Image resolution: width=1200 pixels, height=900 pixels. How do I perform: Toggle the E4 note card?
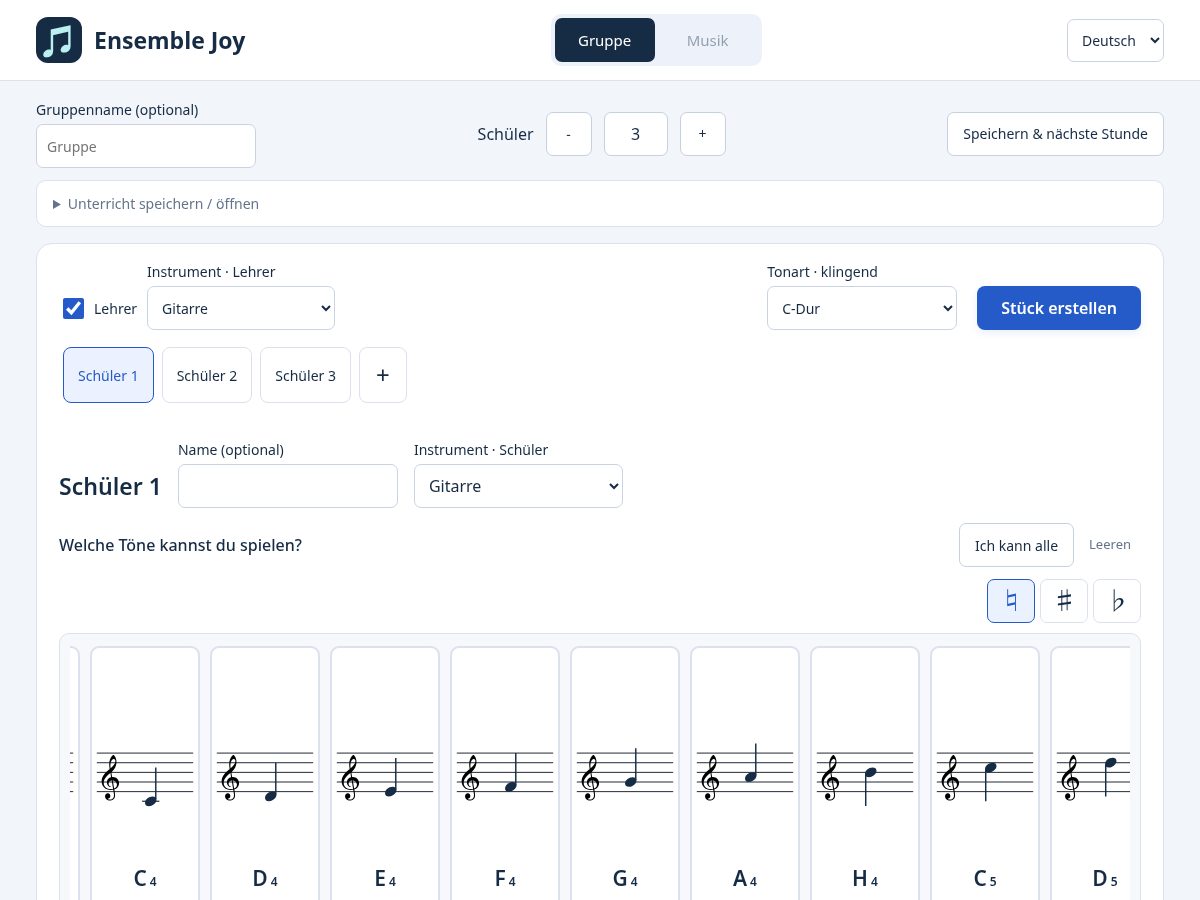(385, 773)
